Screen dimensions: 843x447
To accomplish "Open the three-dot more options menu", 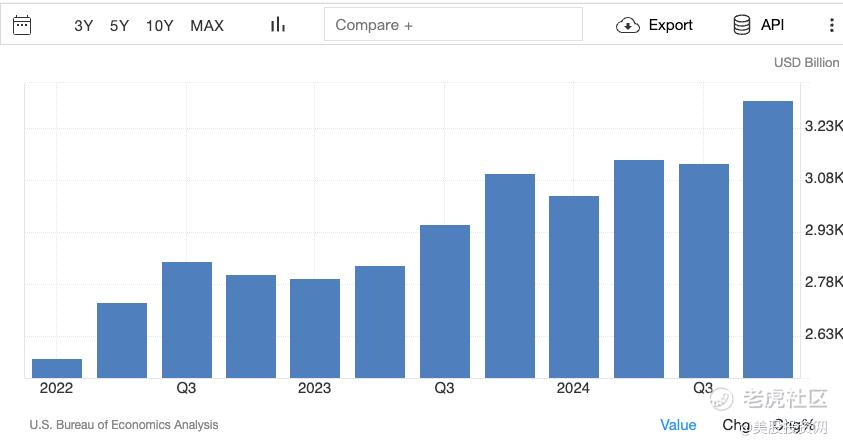I will pyautogui.click(x=831, y=25).
